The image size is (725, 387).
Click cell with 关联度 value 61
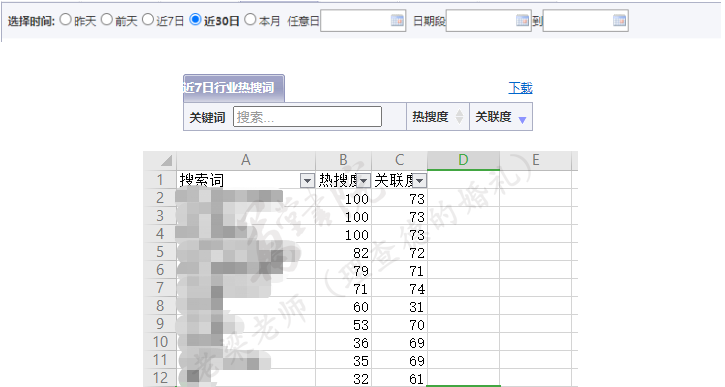coord(399,378)
